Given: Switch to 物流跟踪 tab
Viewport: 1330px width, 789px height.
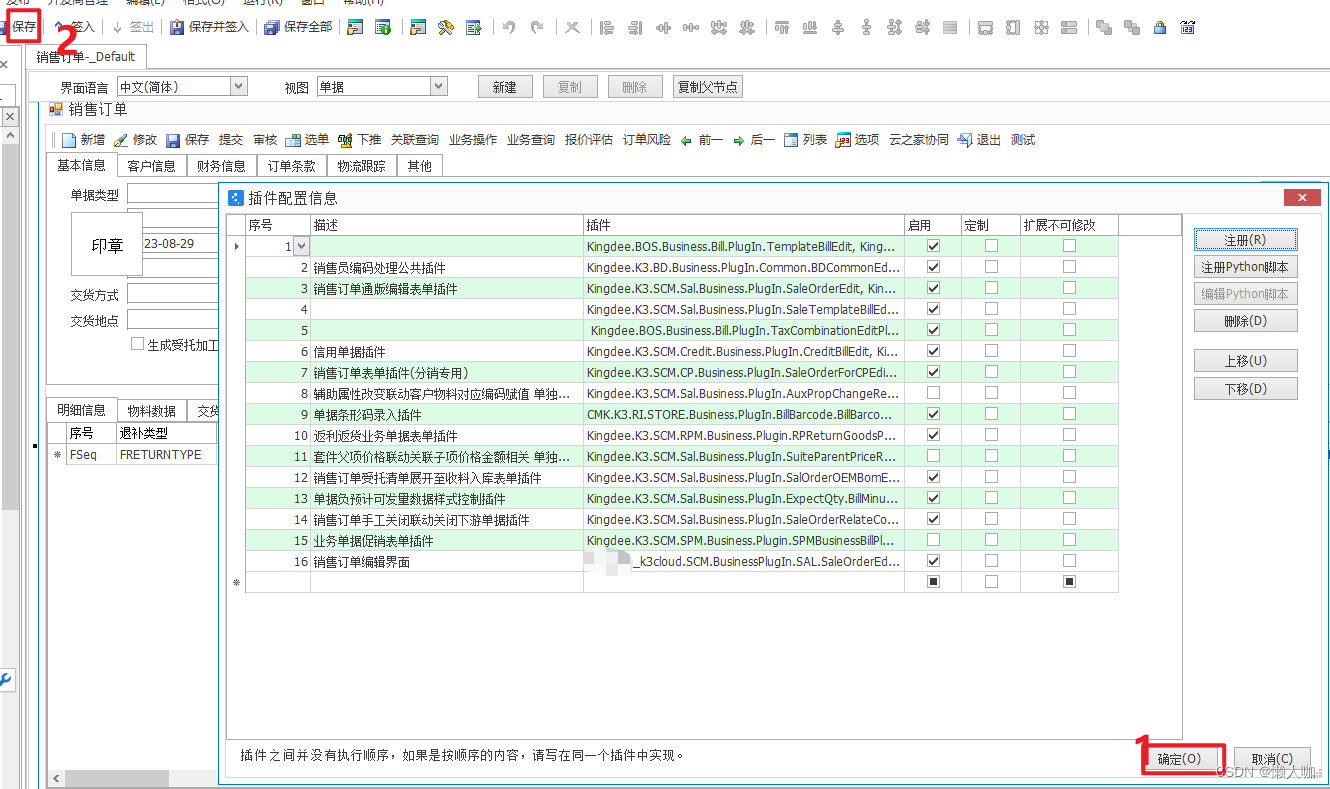Looking at the screenshot, I should [x=361, y=166].
